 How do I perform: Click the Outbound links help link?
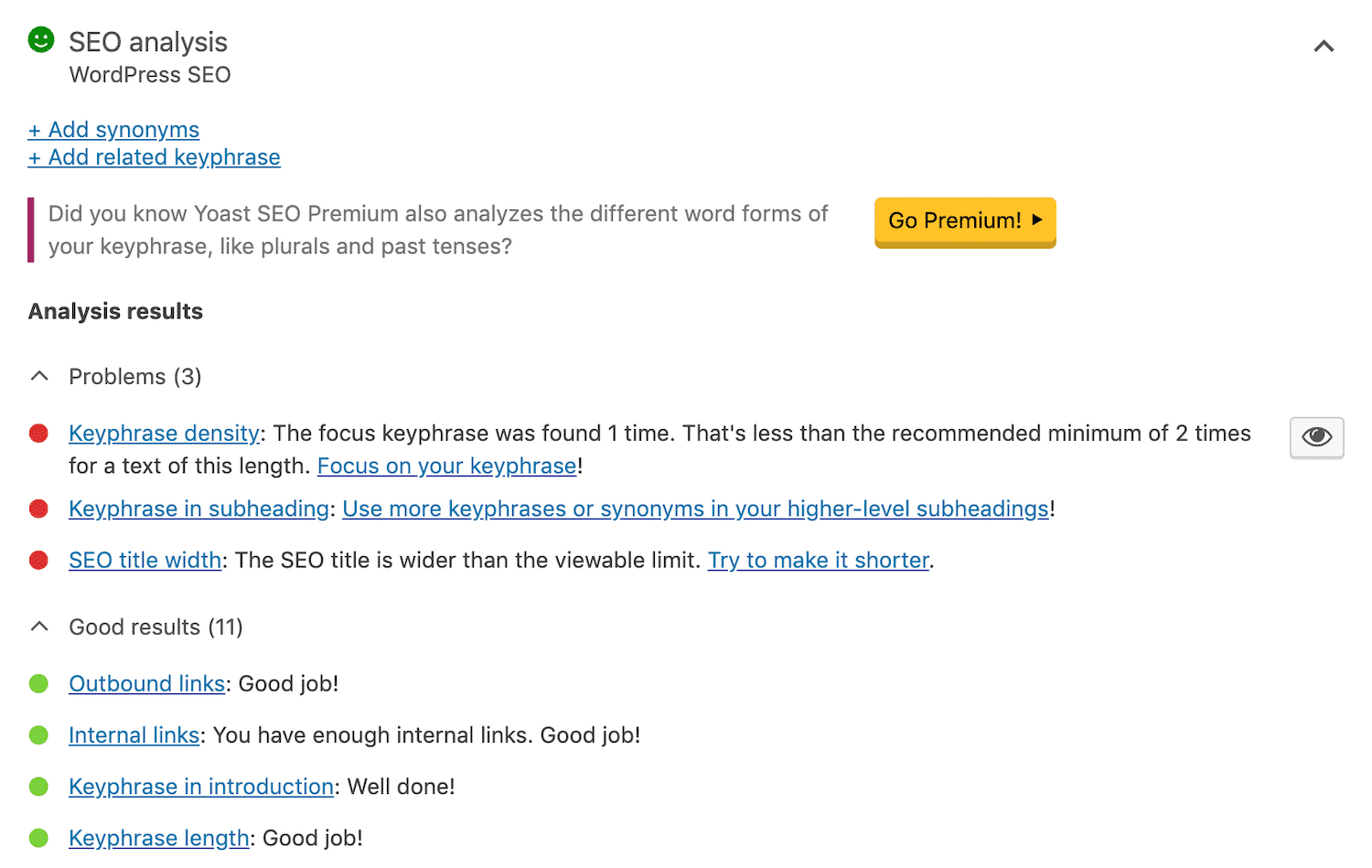pos(146,683)
